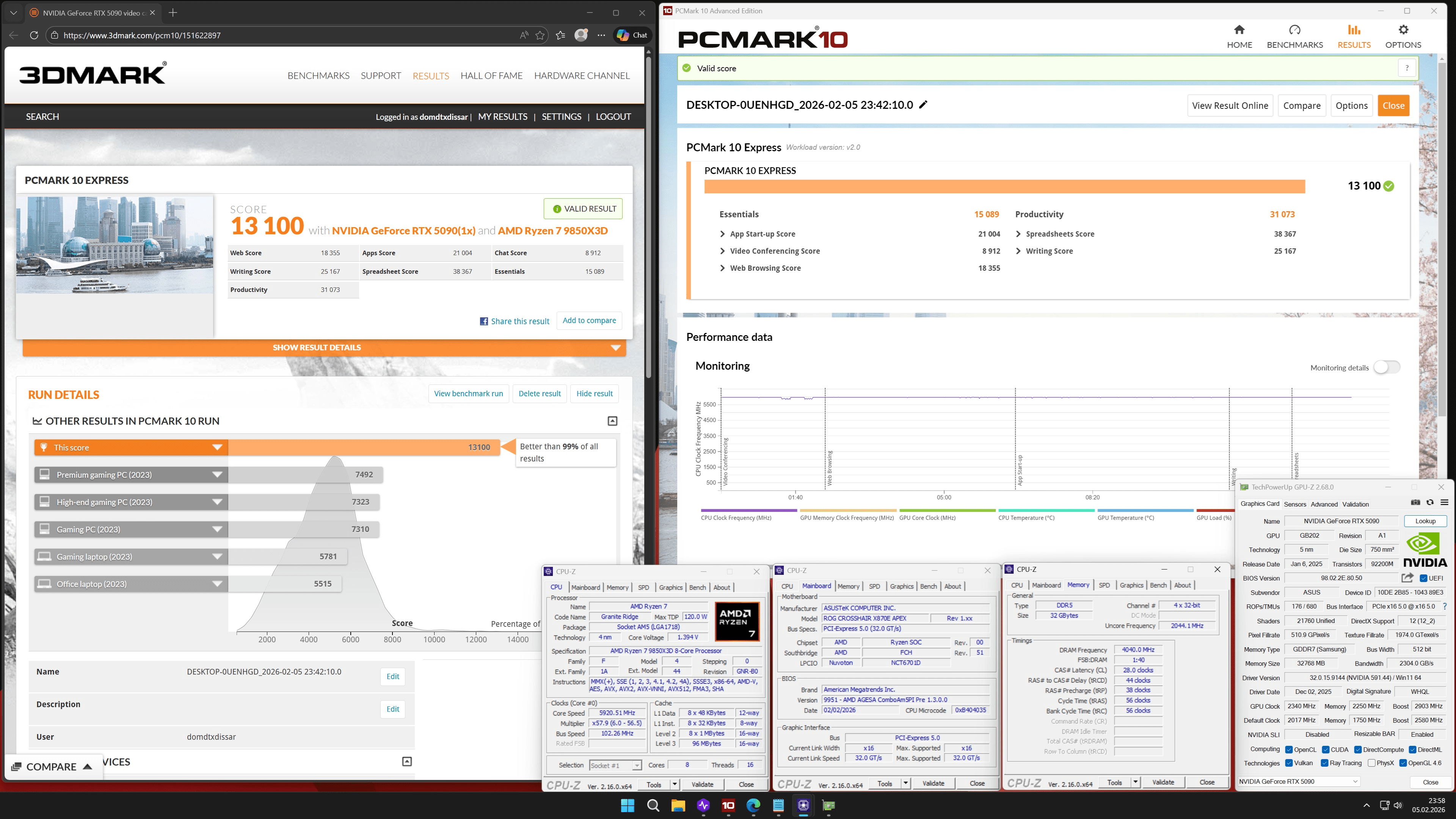Click the PCMark 10 Express orange score bar
Image resolution: width=1456 pixels, height=819 pixels.
tap(1004, 186)
